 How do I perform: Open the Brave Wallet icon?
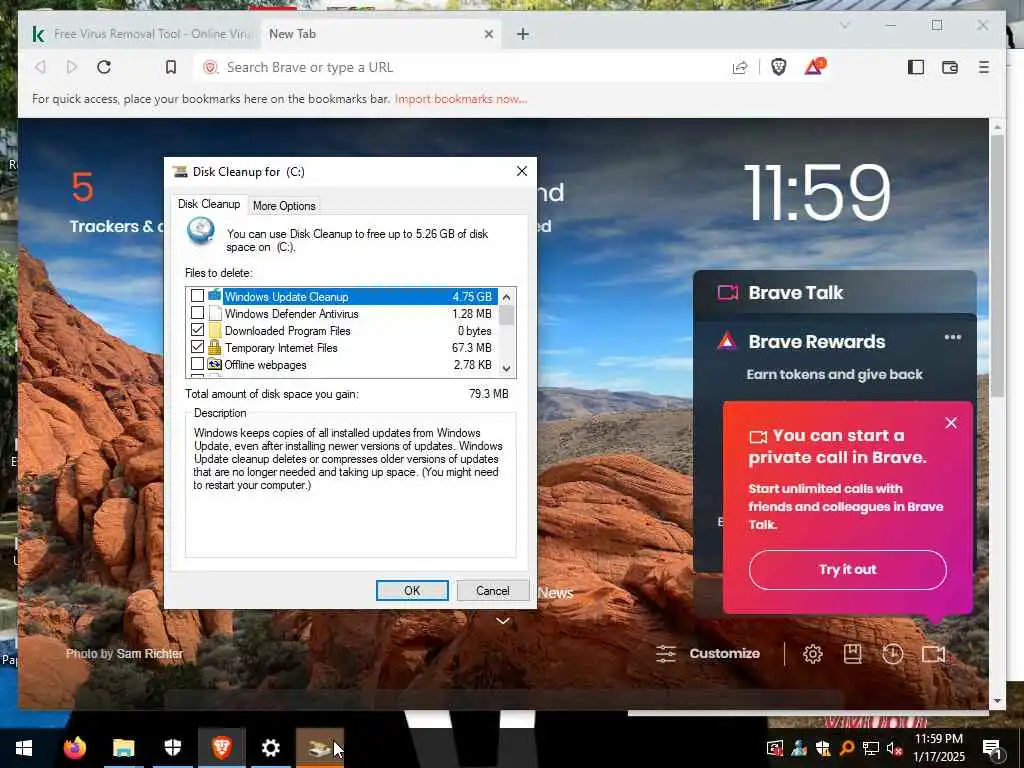coord(950,67)
